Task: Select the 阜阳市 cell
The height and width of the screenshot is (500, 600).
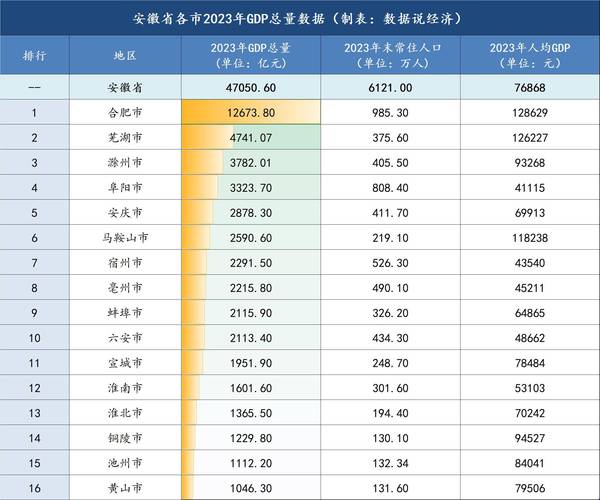Action: click(x=125, y=187)
